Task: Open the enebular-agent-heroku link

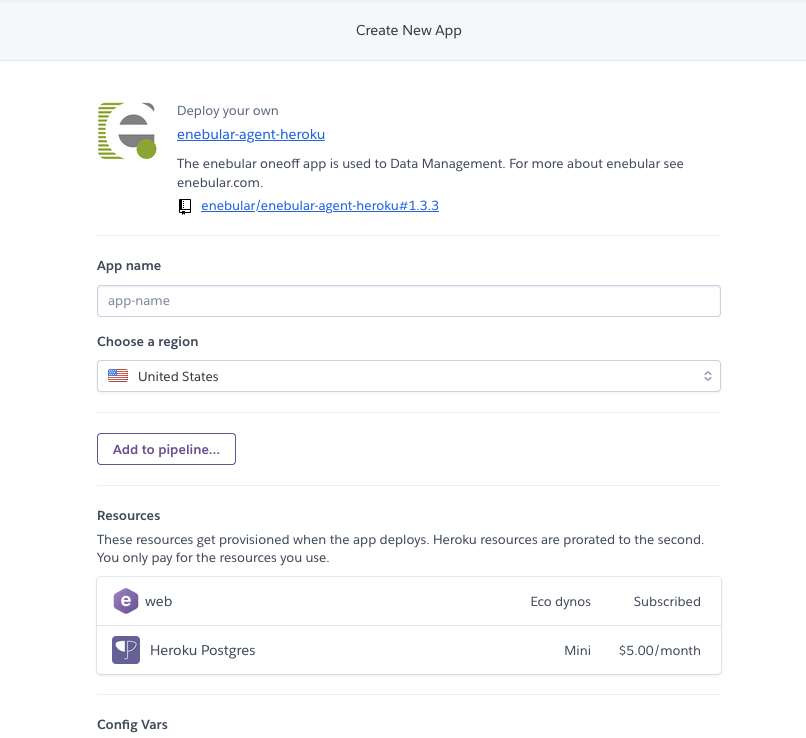Action: pos(251,134)
